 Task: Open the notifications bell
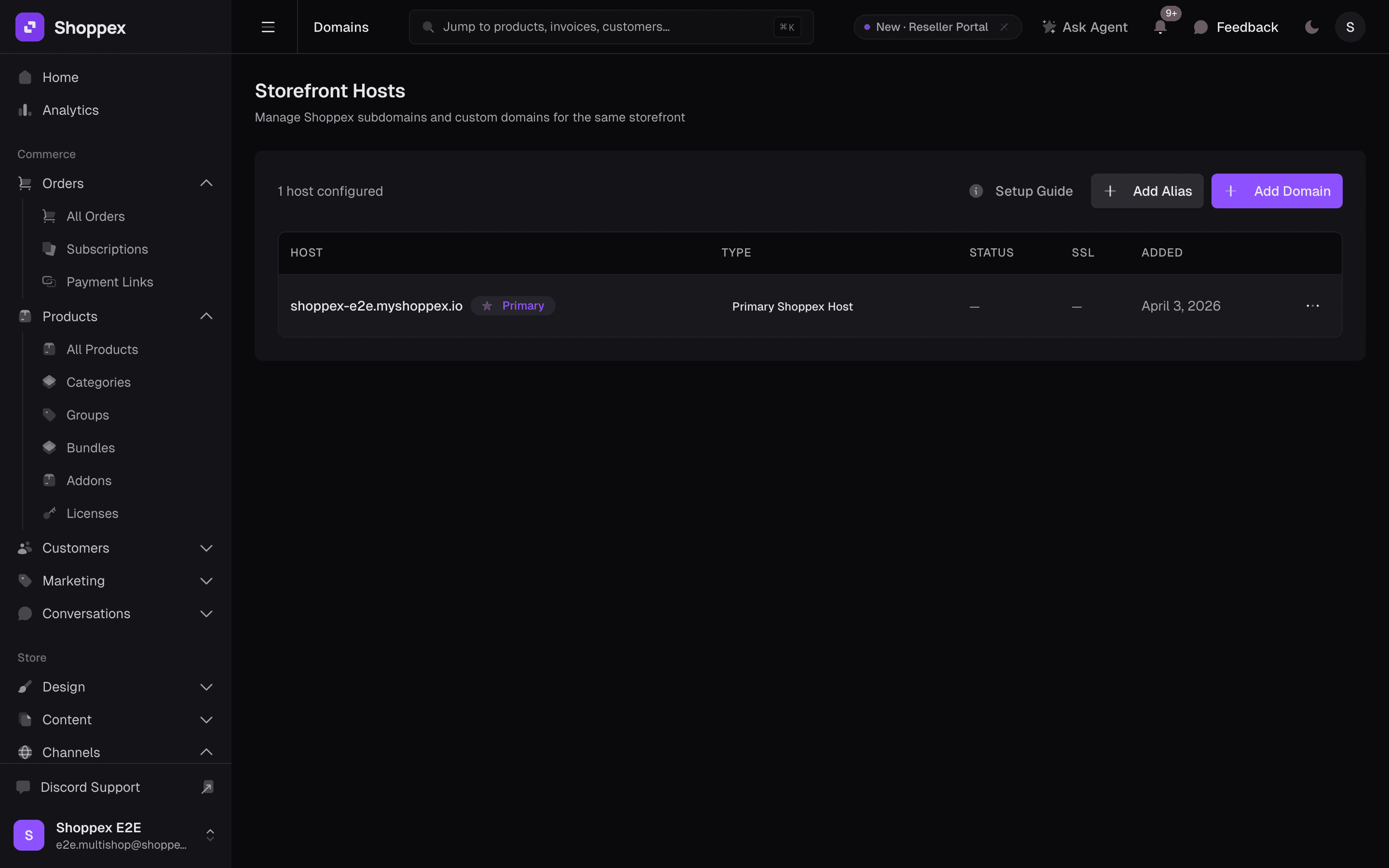pos(1160,27)
